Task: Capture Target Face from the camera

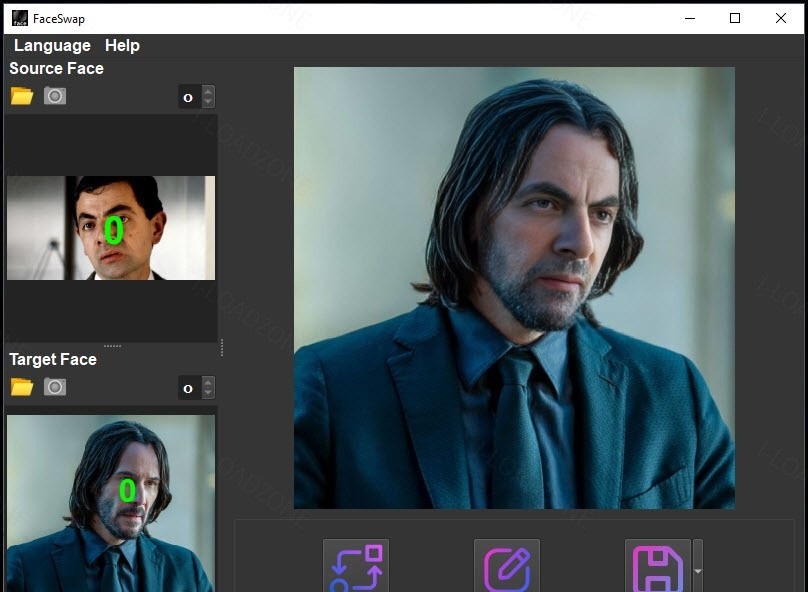Action: click(55, 387)
